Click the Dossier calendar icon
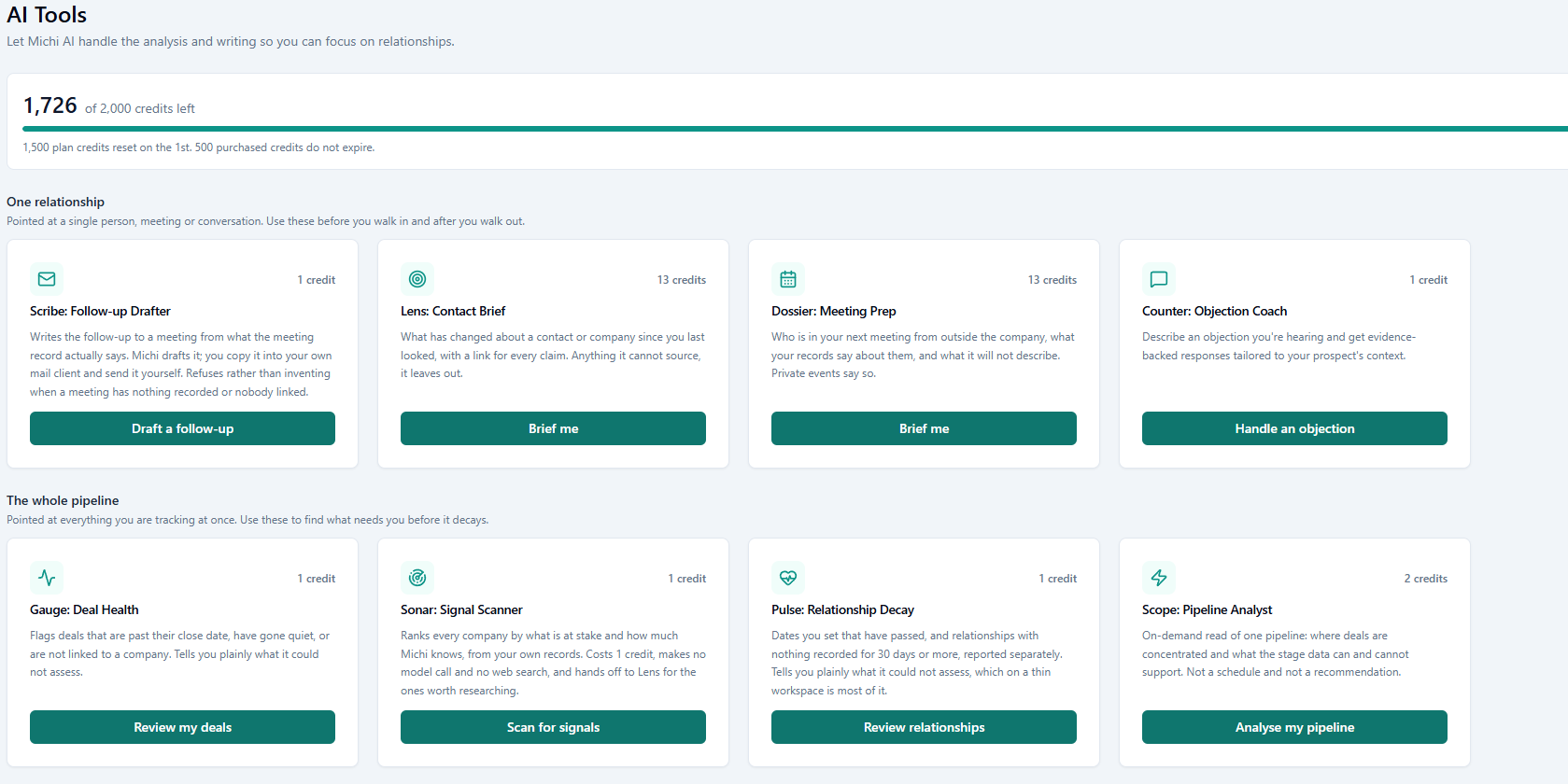Viewport: 1568px width, 784px height. [x=788, y=279]
